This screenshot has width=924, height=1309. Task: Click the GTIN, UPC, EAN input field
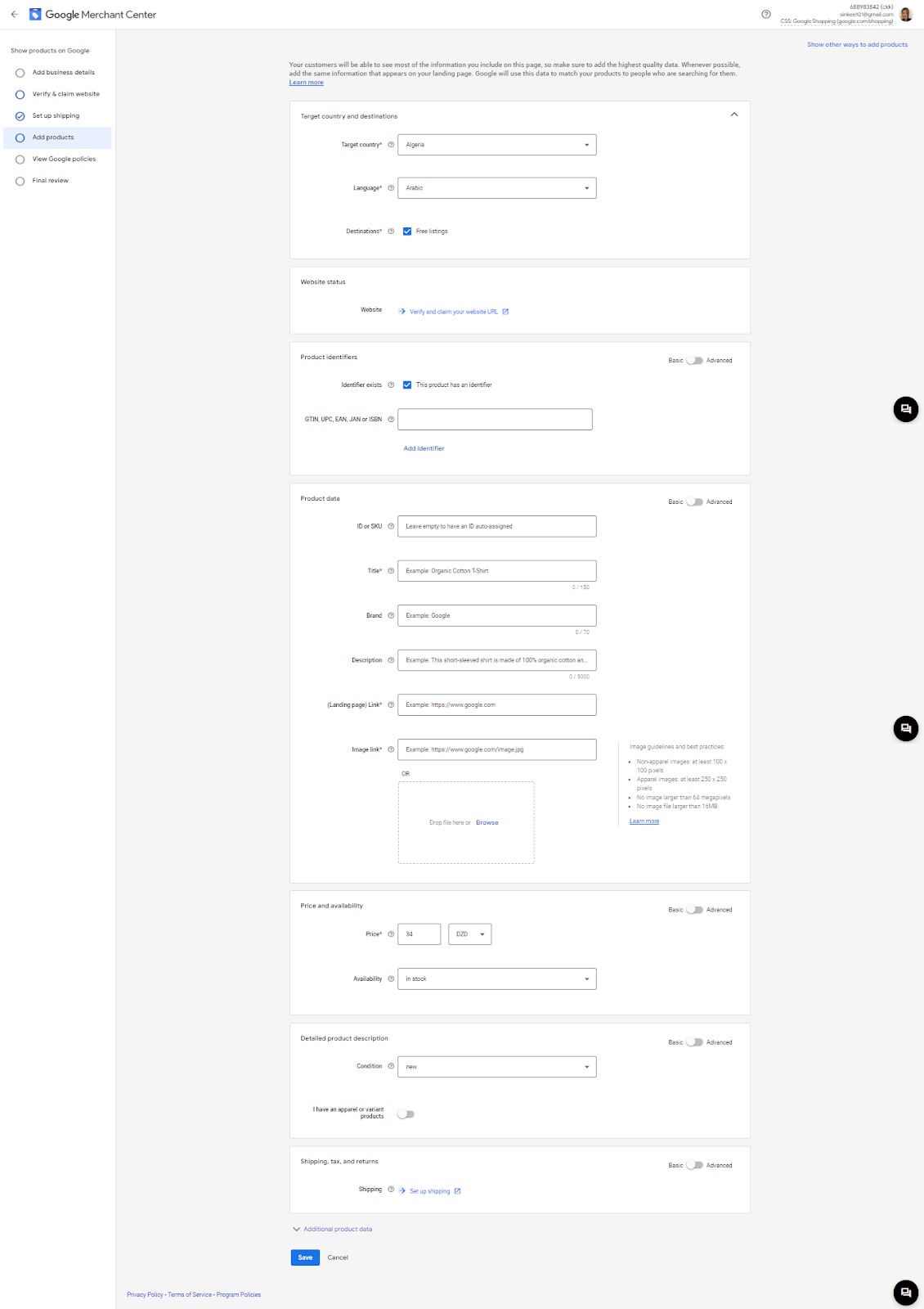tap(495, 419)
